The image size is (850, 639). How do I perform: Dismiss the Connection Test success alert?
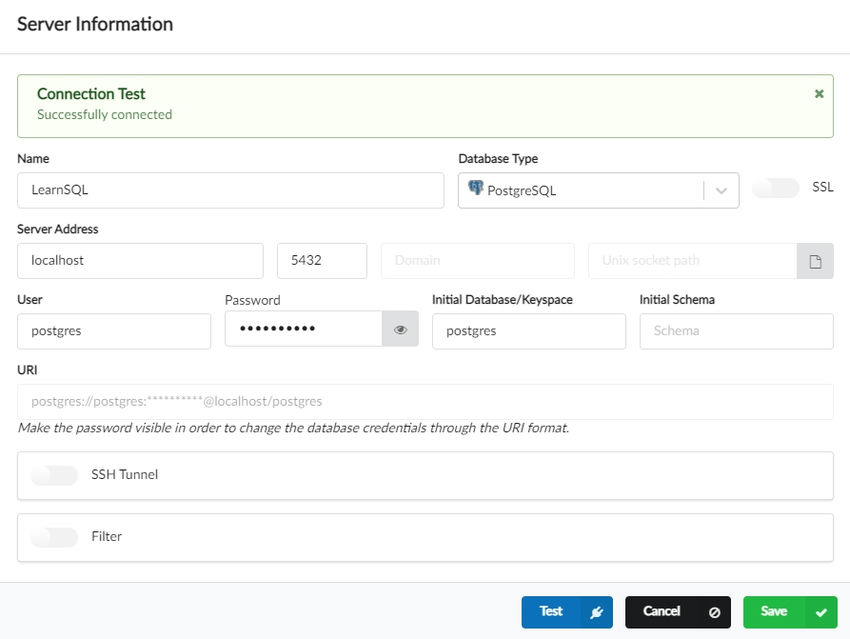(x=819, y=94)
